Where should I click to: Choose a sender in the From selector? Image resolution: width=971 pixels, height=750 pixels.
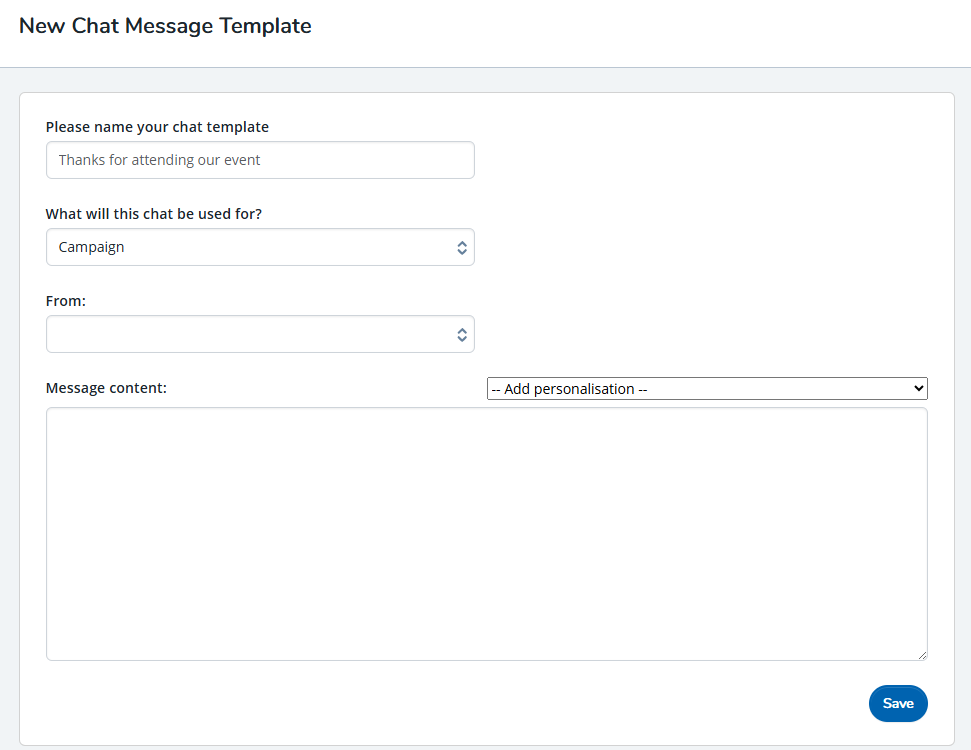tap(260, 334)
